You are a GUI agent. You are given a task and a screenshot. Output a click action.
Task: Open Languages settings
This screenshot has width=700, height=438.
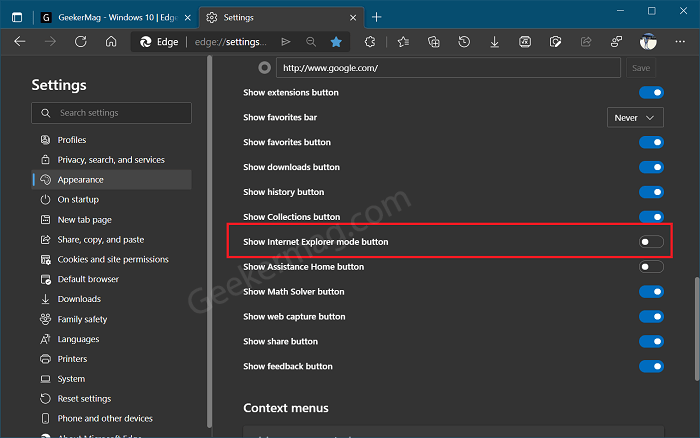[x=112, y=339]
